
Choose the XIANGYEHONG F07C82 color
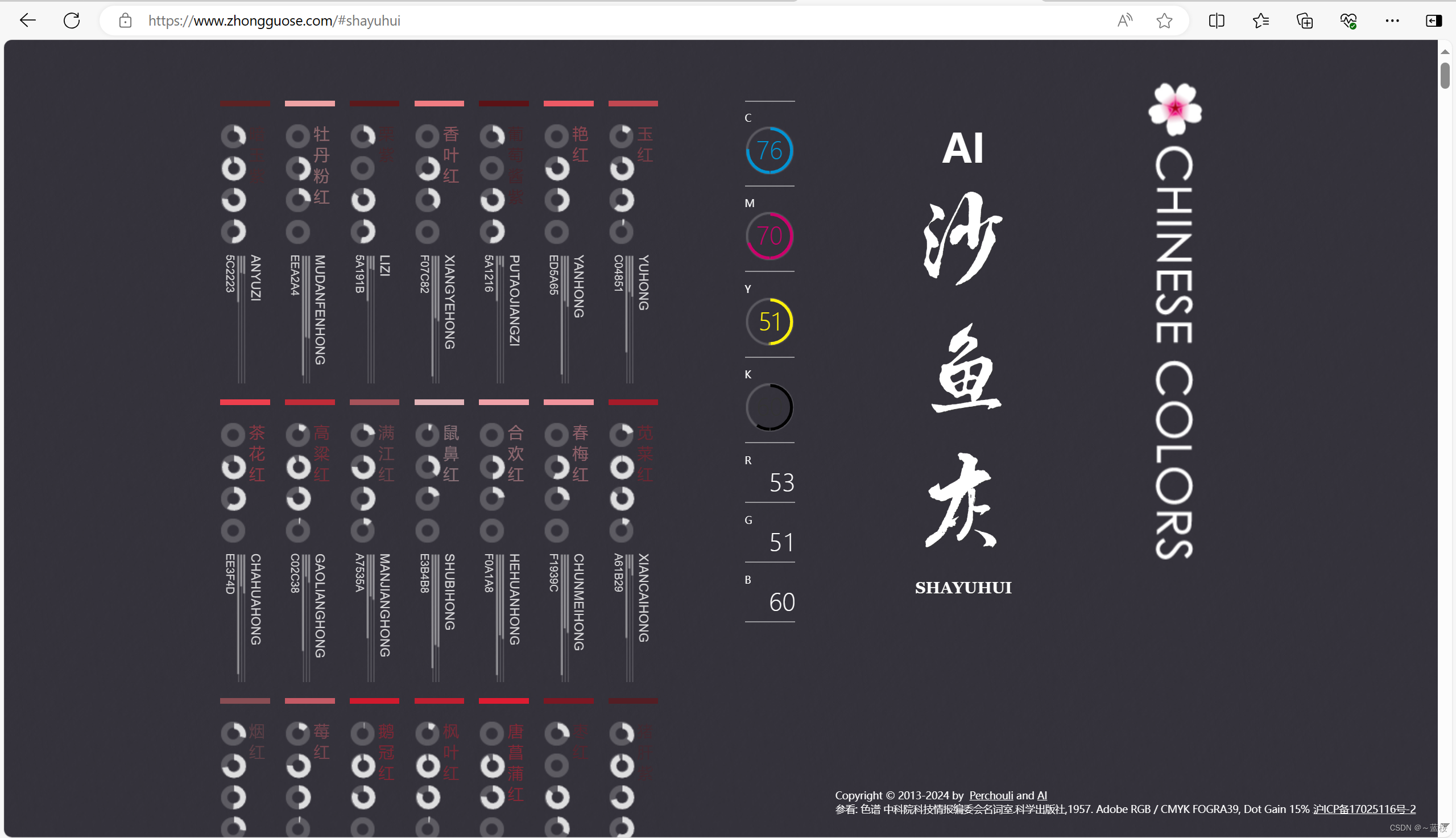pos(439,242)
